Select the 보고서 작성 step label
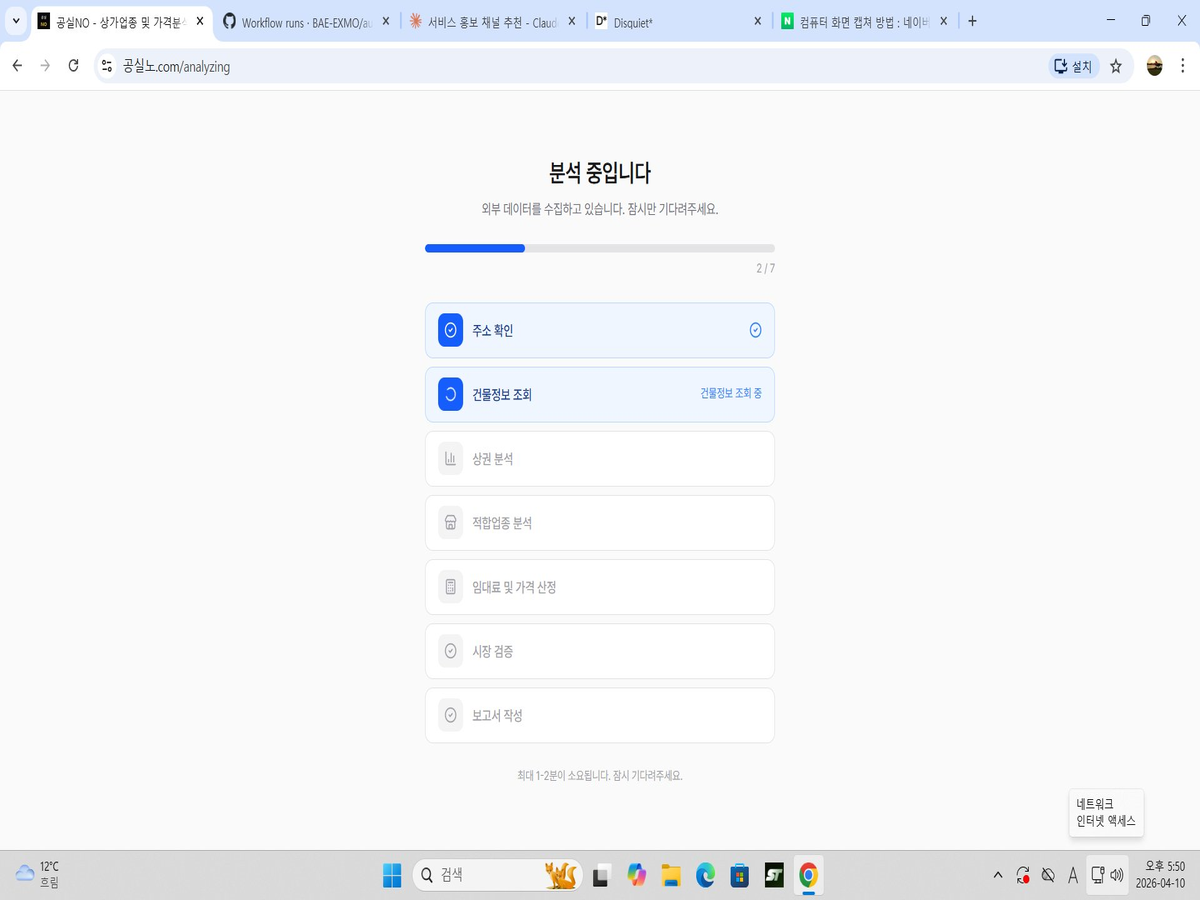 (497, 715)
